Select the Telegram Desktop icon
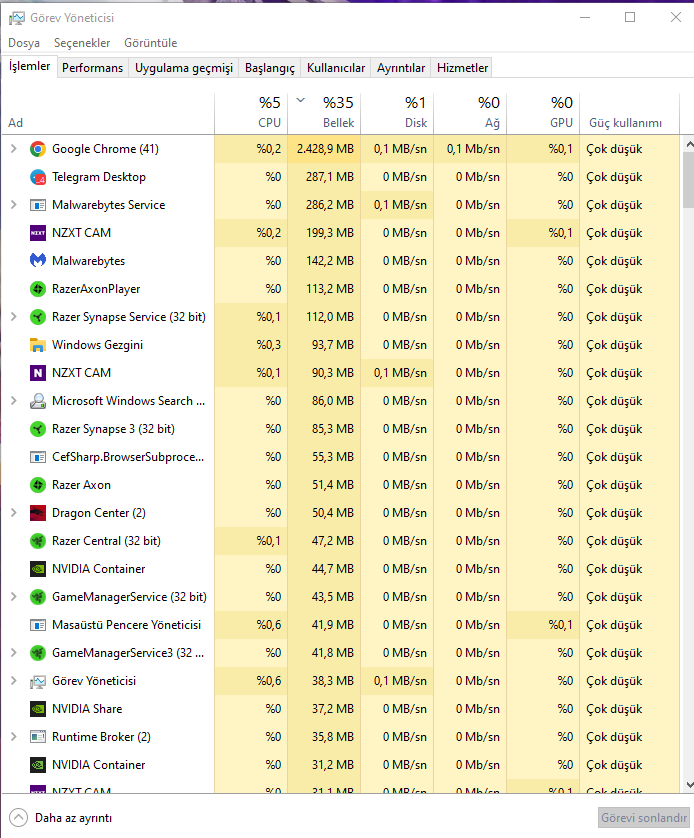The height and width of the screenshot is (838, 694). coord(38,177)
